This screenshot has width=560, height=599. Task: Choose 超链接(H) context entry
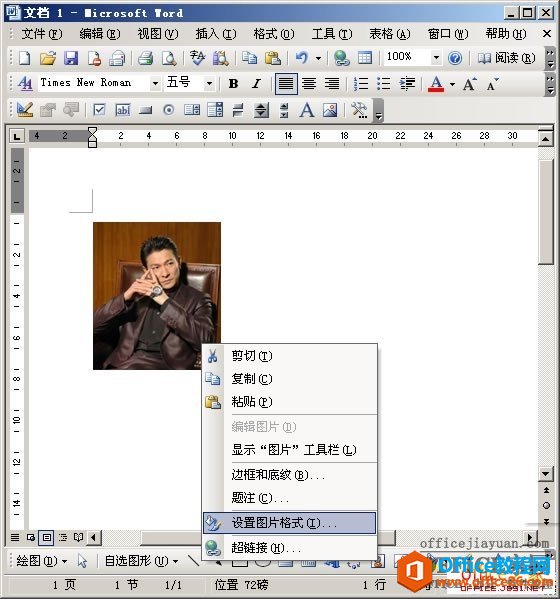click(289, 548)
